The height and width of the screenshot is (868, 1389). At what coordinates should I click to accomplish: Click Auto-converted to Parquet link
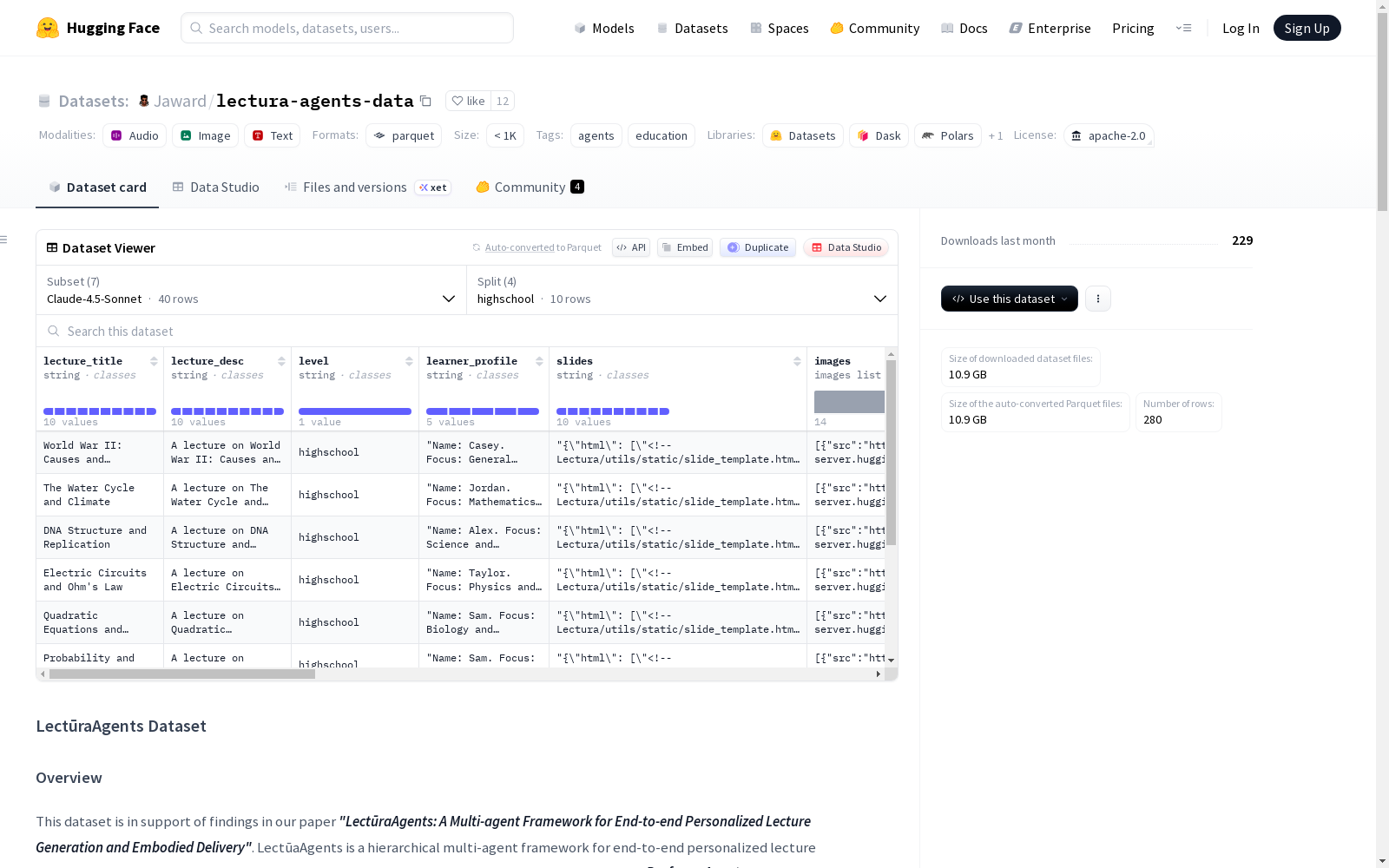point(543,247)
